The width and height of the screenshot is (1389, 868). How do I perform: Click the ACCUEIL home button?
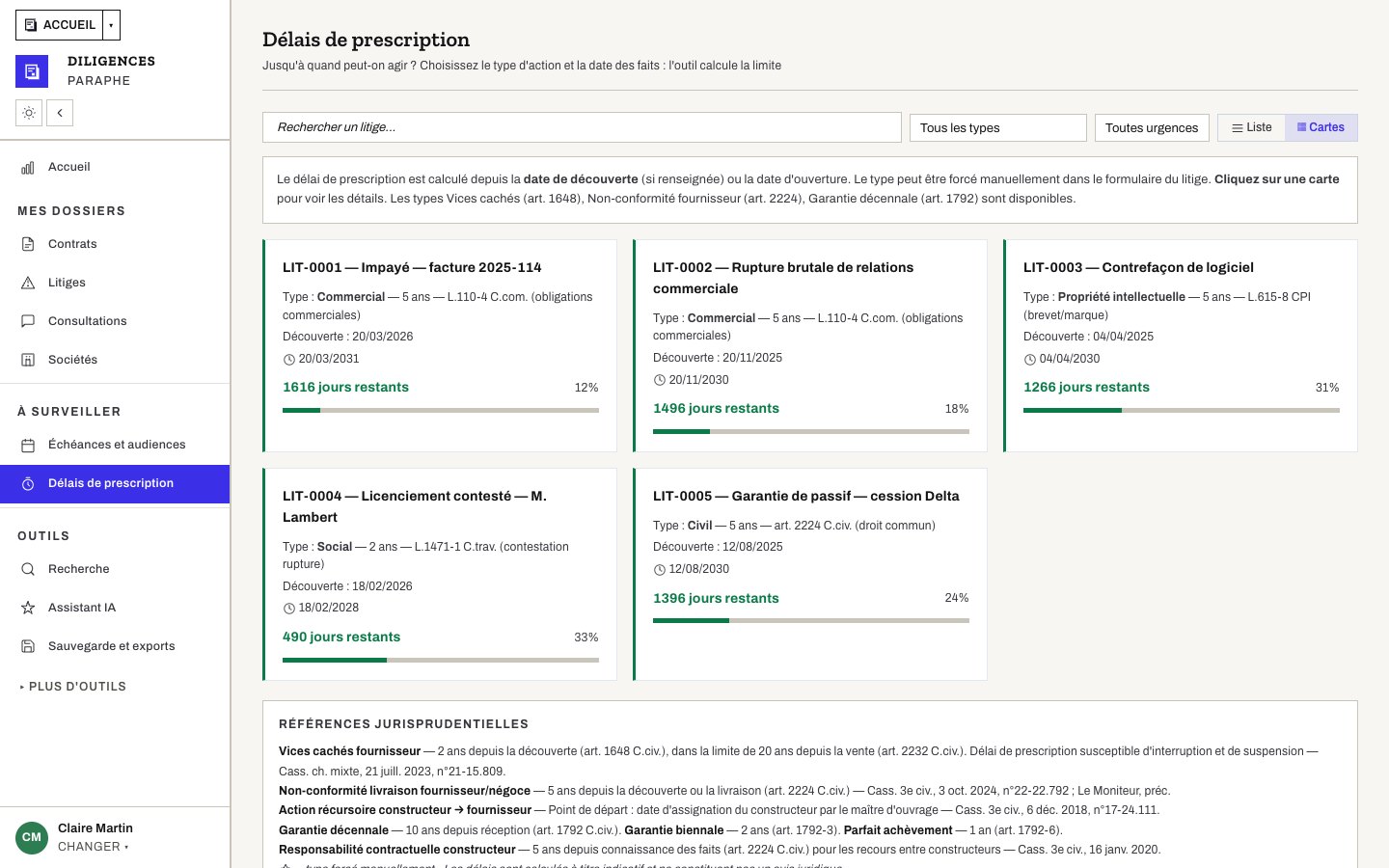(x=59, y=25)
